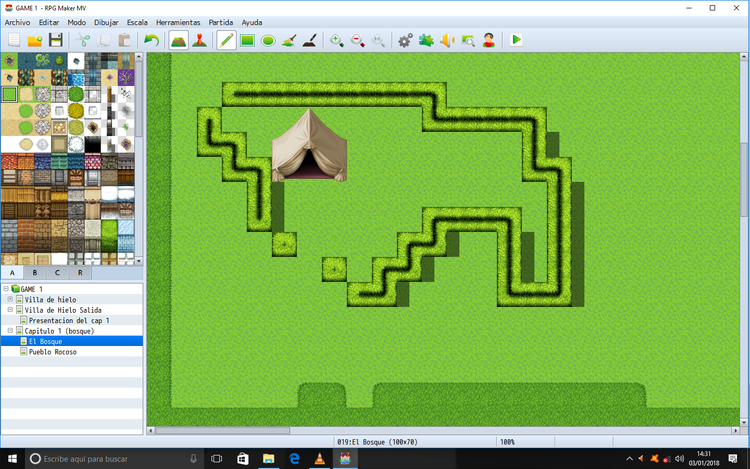Select the Flood Fill tool
750x469 pixels.
pyautogui.click(x=289, y=40)
